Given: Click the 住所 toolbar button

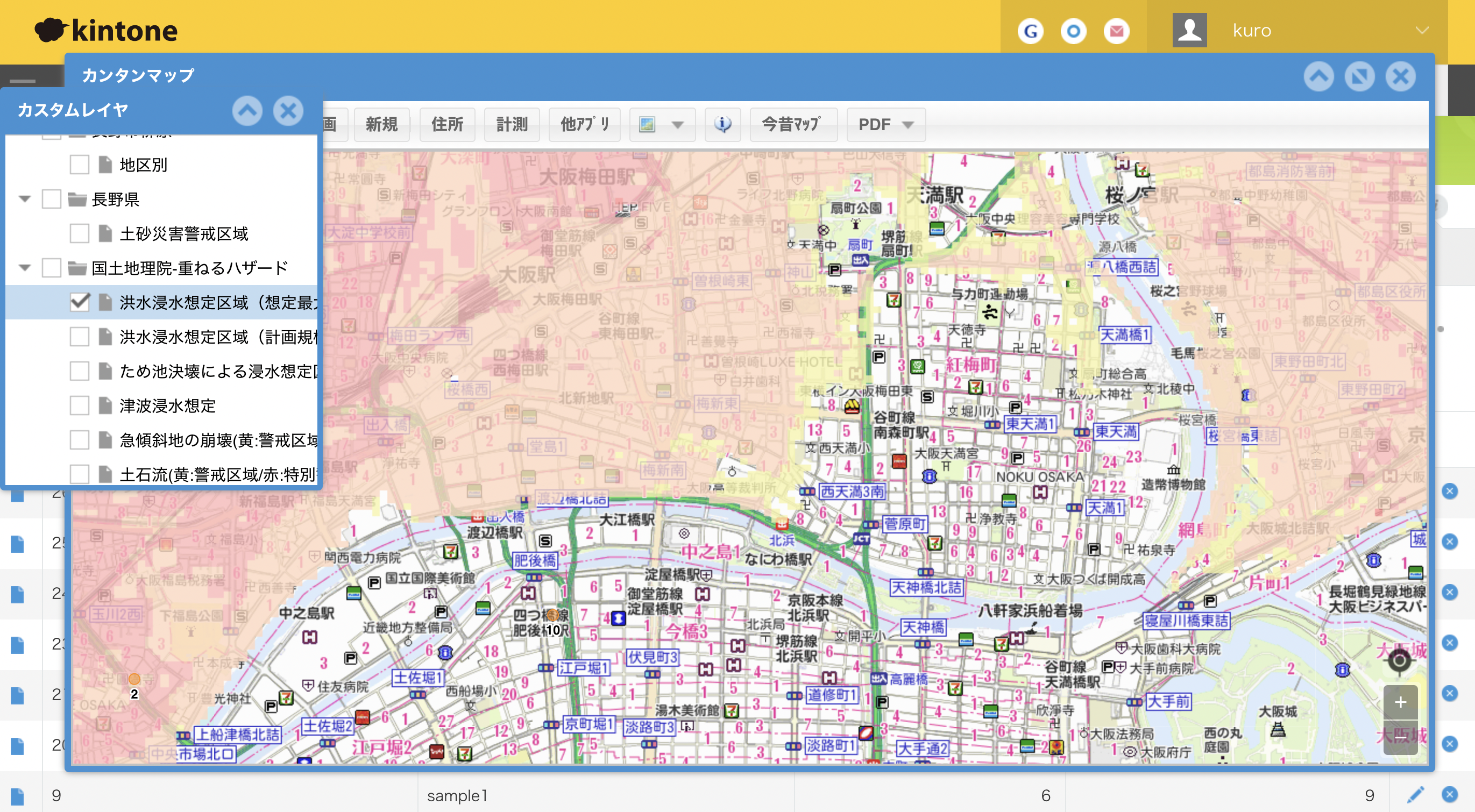Looking at the screenshot, I should click(x=447, y=124).
